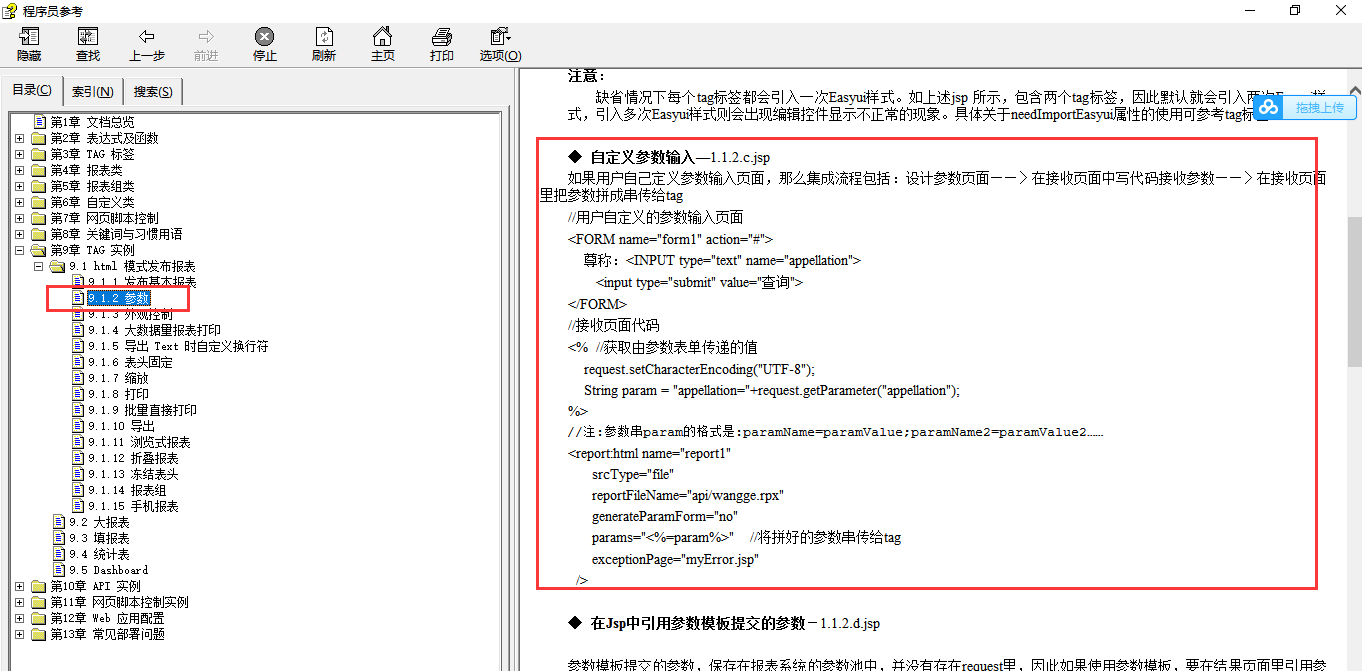Select 9.1.3 外观控制 topic

130,314
